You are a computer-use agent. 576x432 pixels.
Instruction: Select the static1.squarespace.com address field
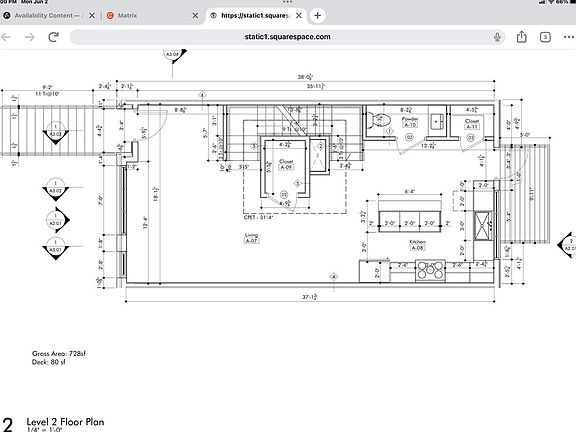(287, 37)
